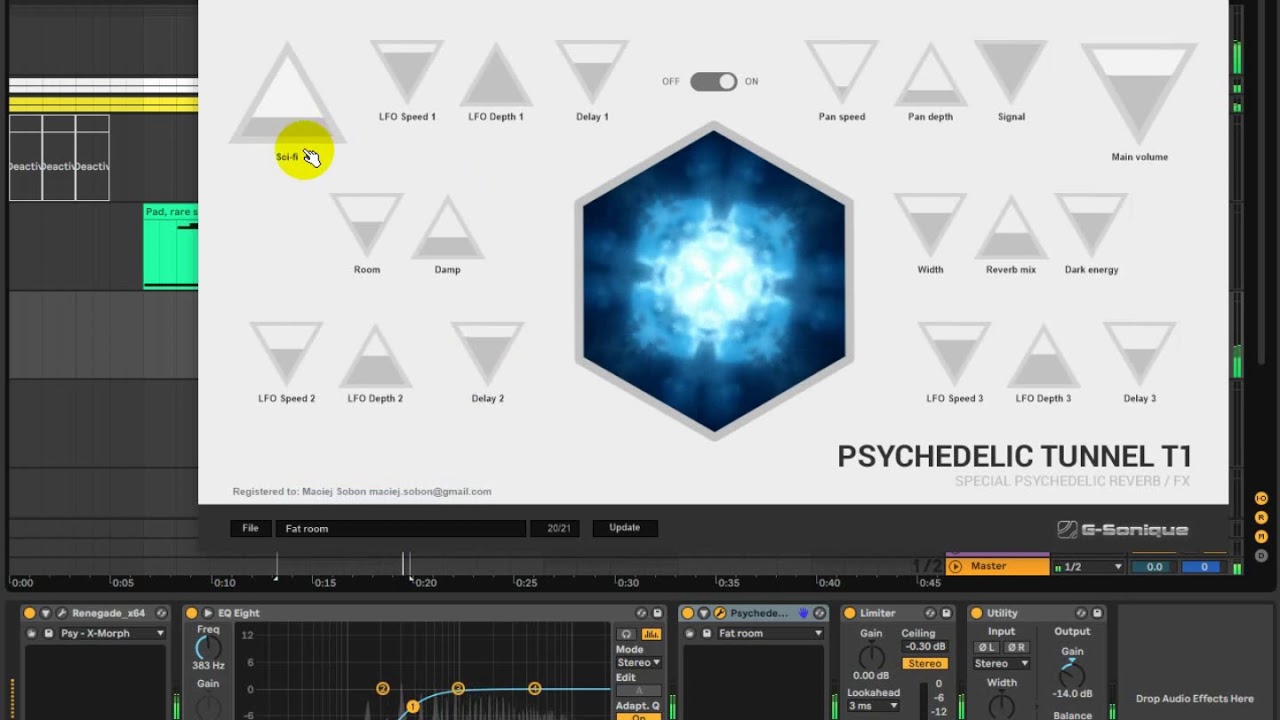Click the Limiter Ceiling -0.30 dB field
This screenshot has height=720, width=1280.
(x=925, y=647)
